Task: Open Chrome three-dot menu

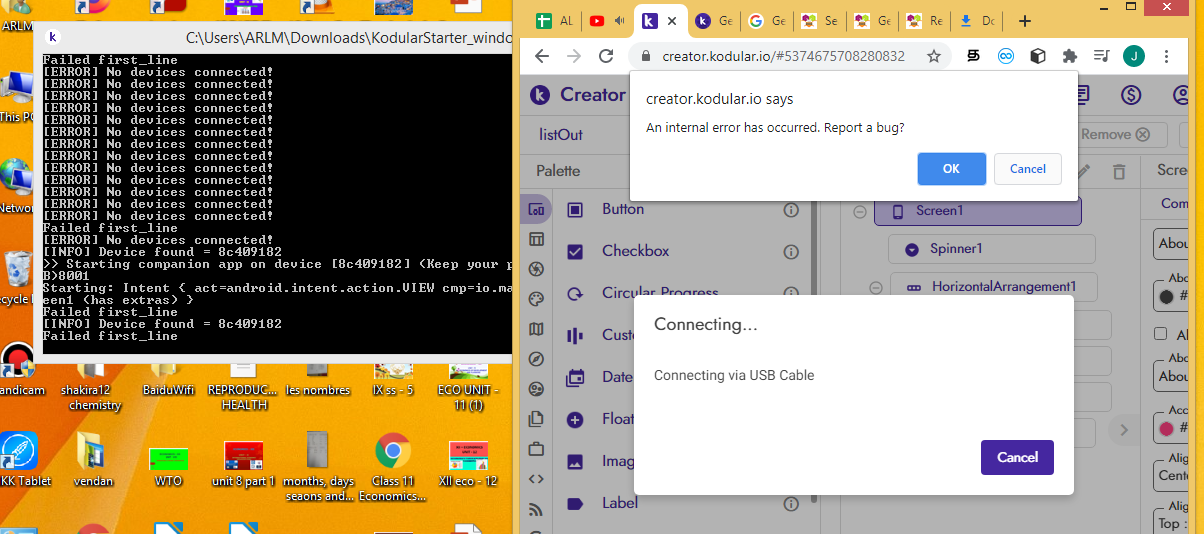Action: tap(1166, 56)
